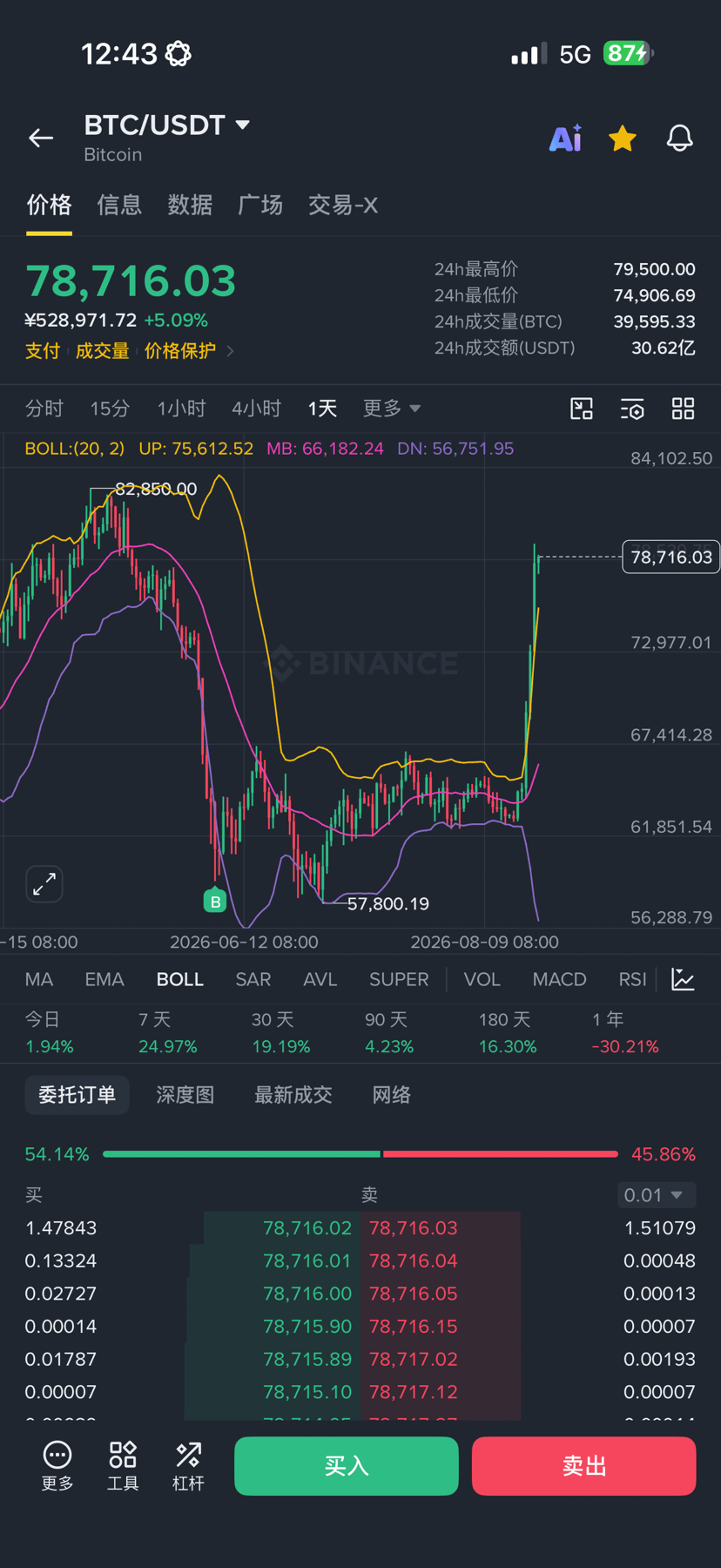Switch to the 广场 tab
Viewport: 721px width, 1568px height.
[x=260, y=205]
